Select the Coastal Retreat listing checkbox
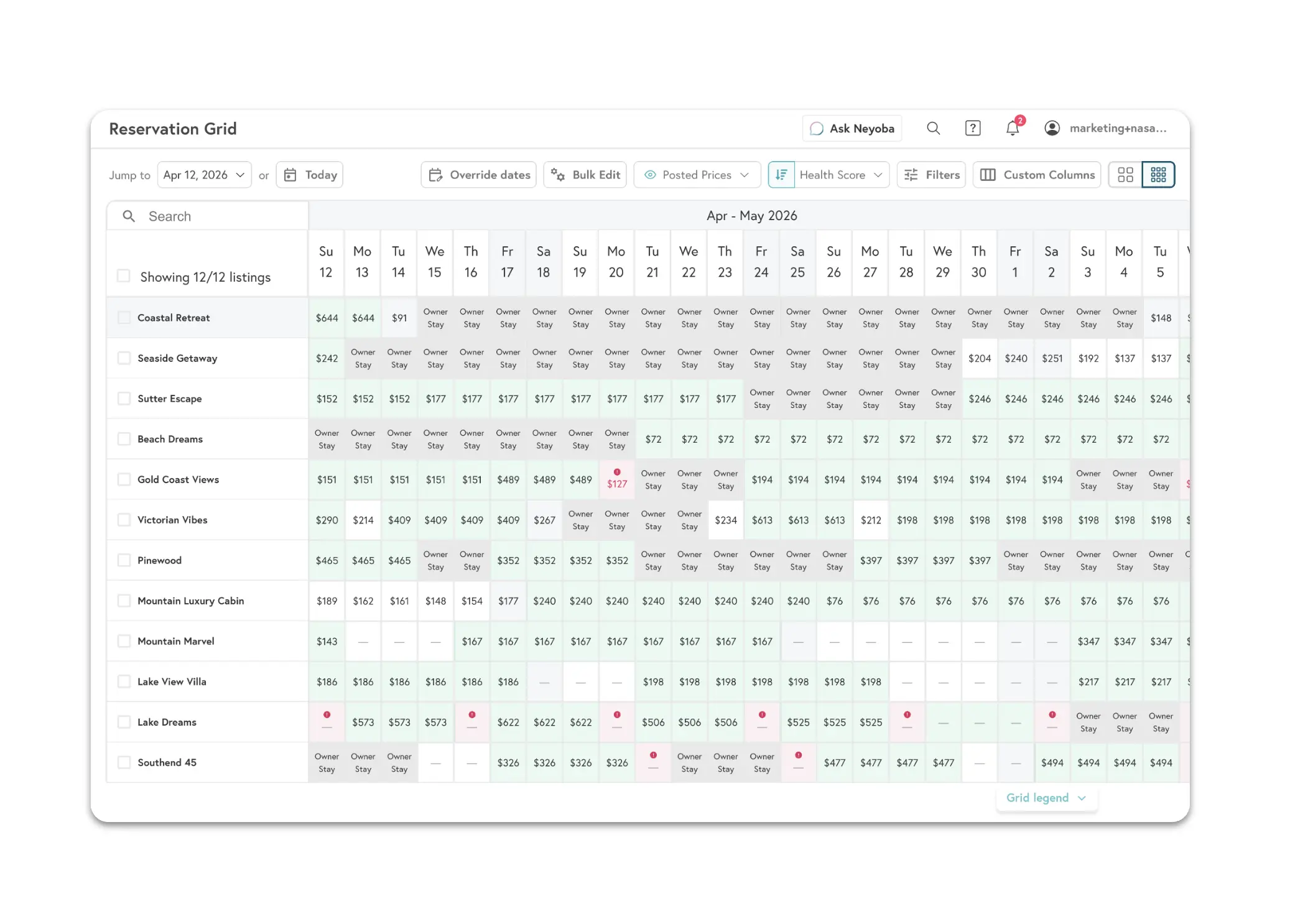1290x924 pixels. 123,317
